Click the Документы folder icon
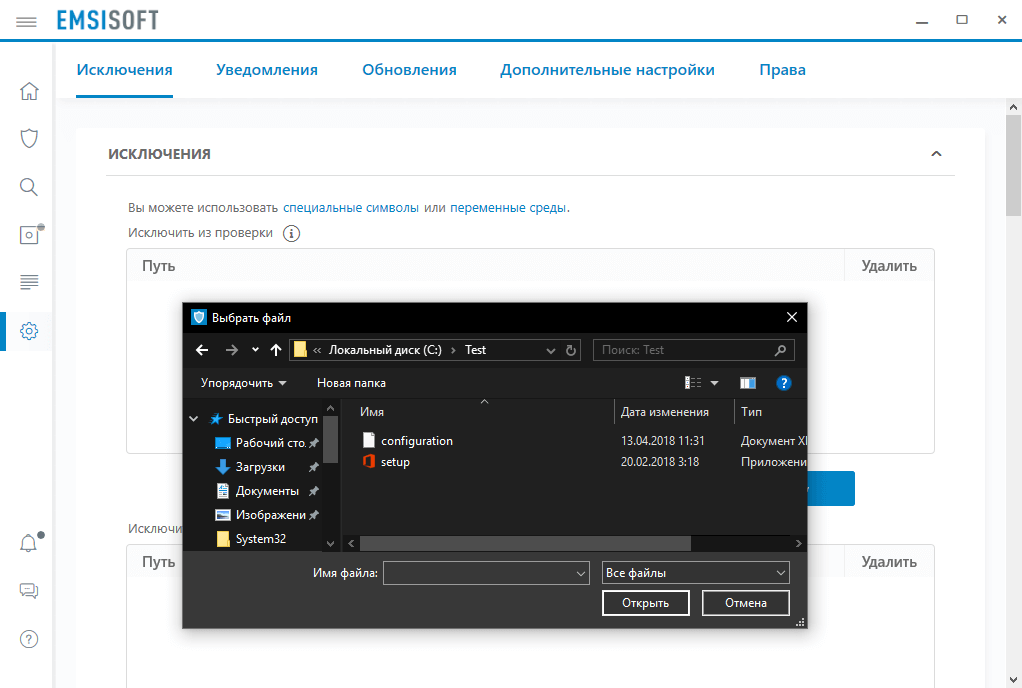The height and width of the screenshot is (688, 1022). click(223, 491)
